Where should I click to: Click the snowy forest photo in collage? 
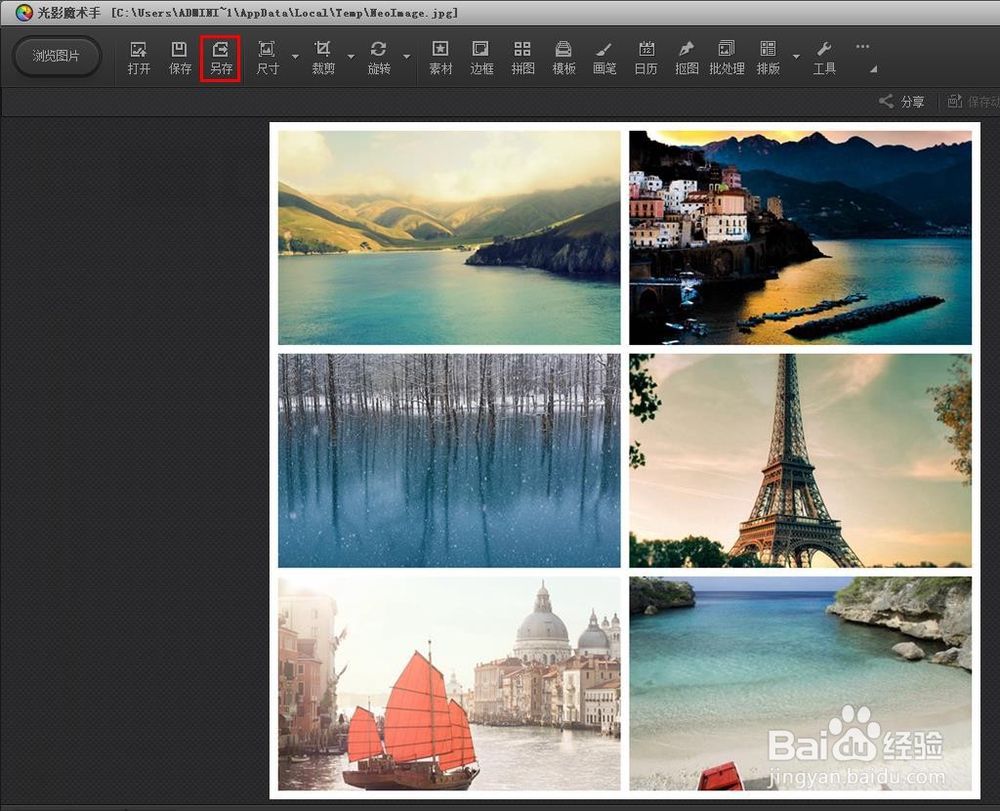(449, 460)
